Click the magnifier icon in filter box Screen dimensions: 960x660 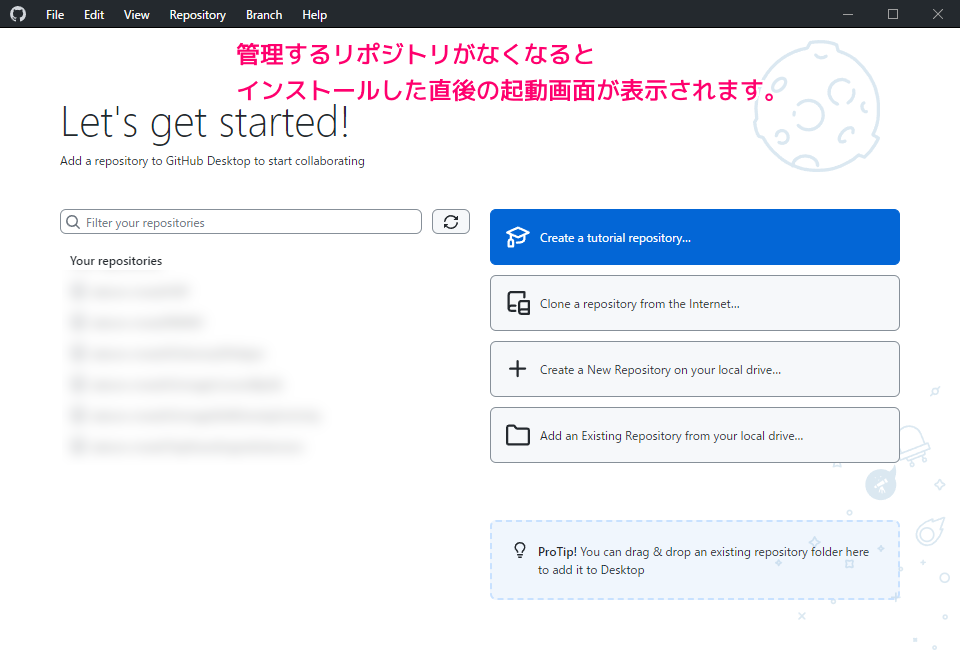(x=73, y=222)
